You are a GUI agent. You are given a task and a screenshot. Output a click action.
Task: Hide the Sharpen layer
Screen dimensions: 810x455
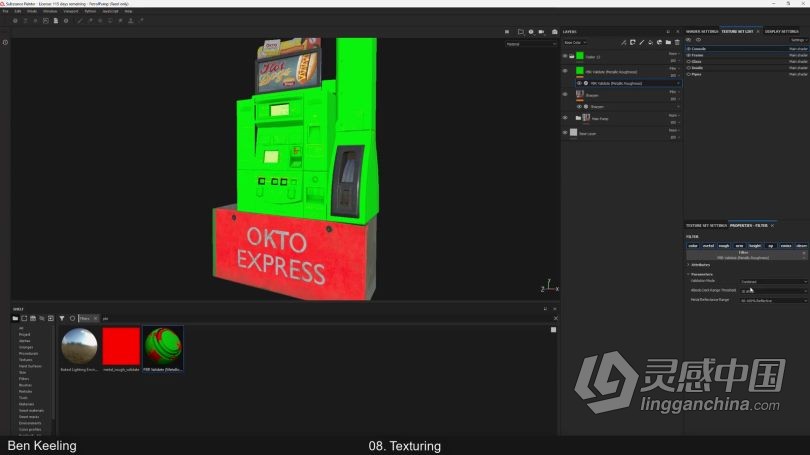click(x=565, y=95)
